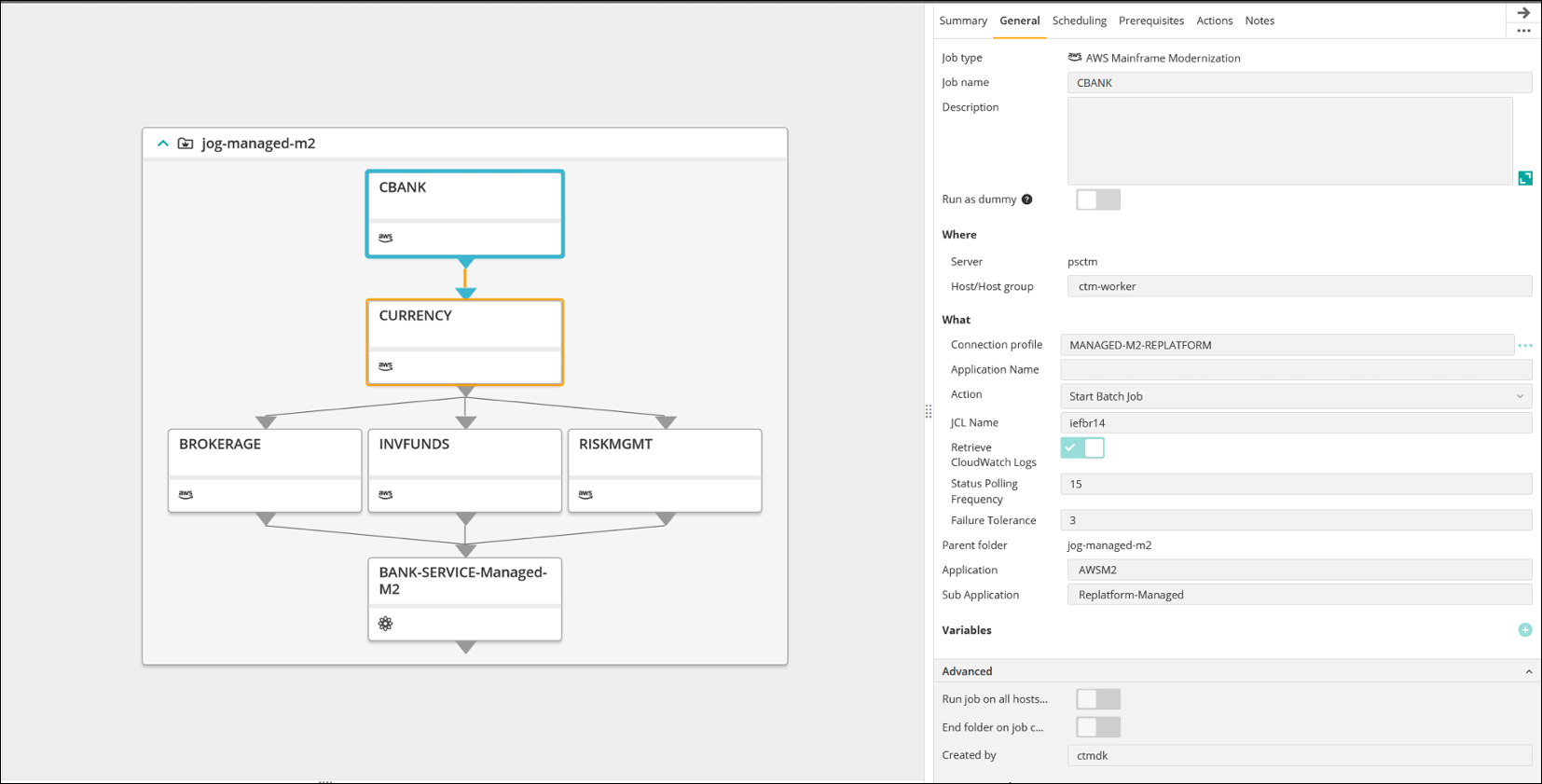Image resolution: width=1542 pixels, height=784 pixels.
Task: Toggle Run job on all hosts switch
Action: coord(1097,699)
